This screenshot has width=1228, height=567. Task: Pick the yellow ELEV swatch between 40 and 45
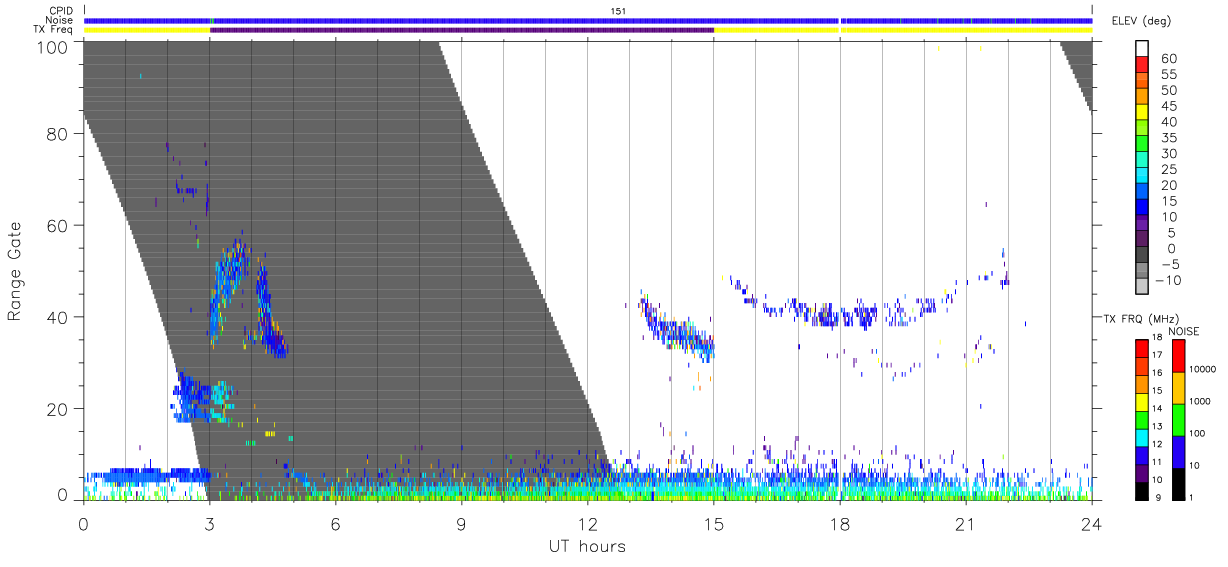pos(1142,113)
